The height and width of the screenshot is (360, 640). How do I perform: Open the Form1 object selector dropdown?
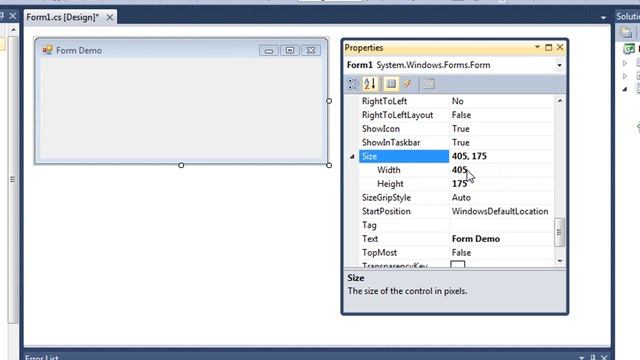[x=559, y=65]
